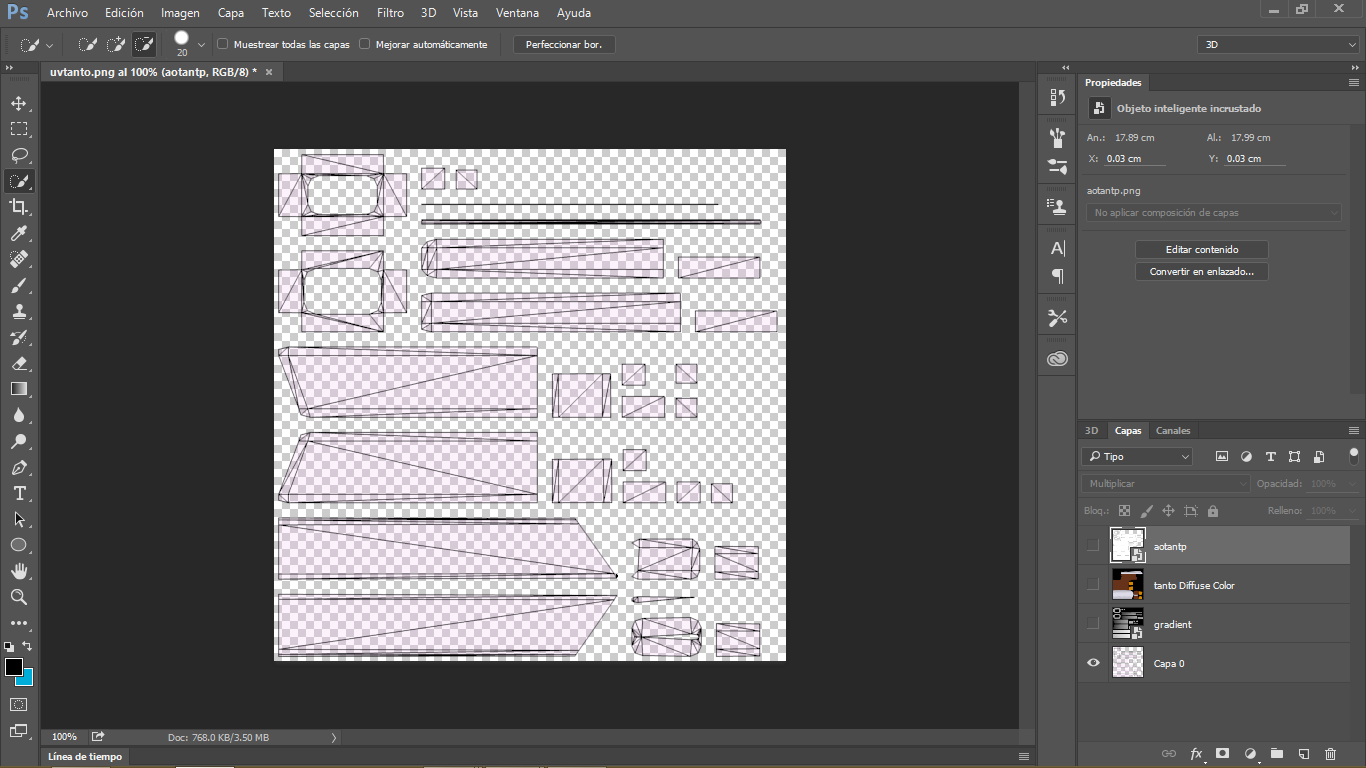The width and height of the screenshot is (1366, 768).
Task: Show the tanto Diffuse Color layer
Action: 1093,585
